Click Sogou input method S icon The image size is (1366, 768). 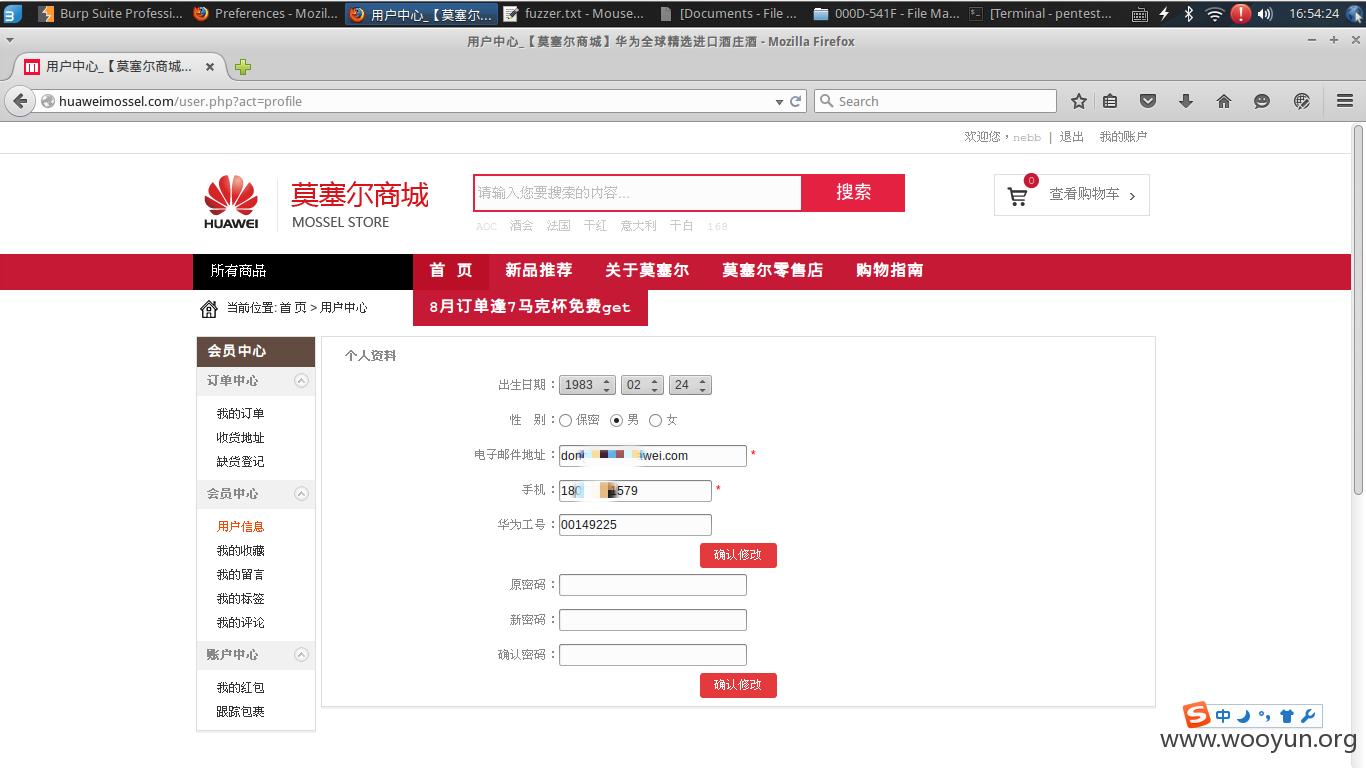click(1197, 715)
